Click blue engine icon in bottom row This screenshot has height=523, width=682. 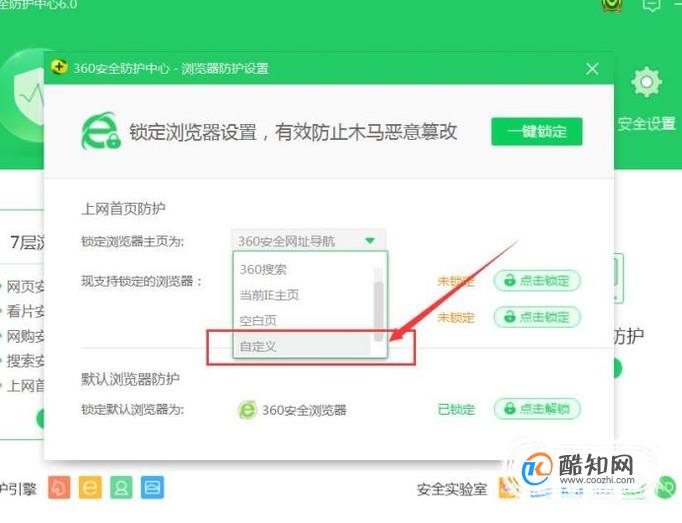152,487
